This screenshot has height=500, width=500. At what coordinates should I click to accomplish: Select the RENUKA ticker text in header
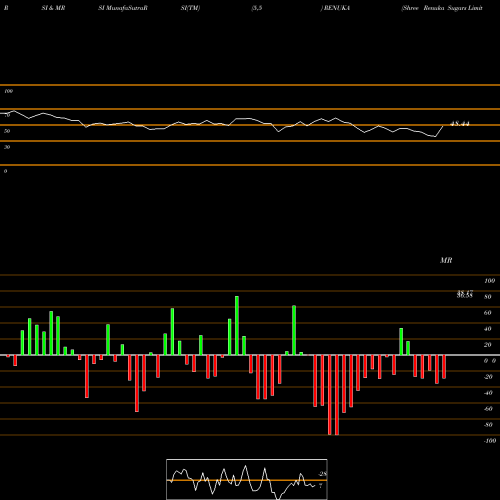pyautogui.click(x=336, y=8)
